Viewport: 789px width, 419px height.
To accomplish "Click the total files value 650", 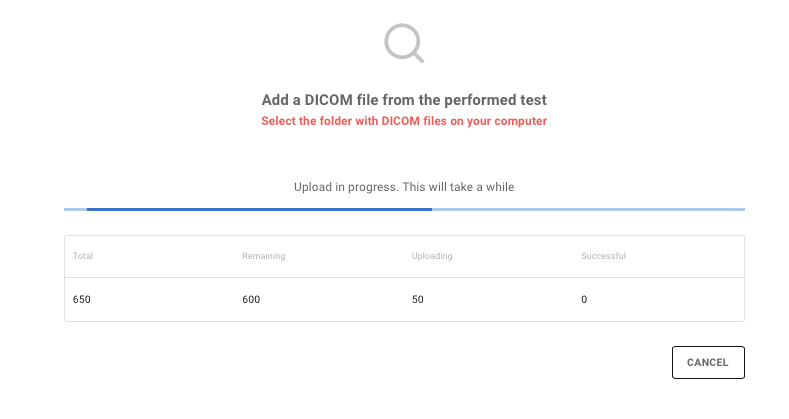I will click(x=82, y=299).
